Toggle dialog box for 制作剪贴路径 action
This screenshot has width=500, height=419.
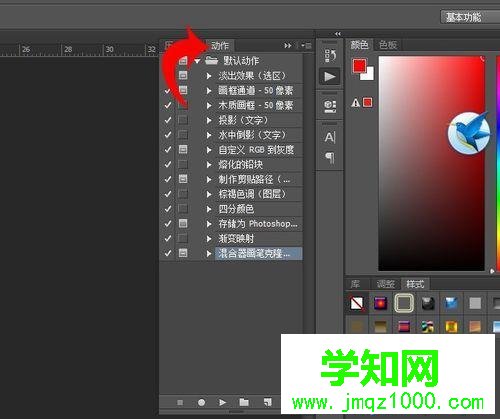(x=183, y=179)
